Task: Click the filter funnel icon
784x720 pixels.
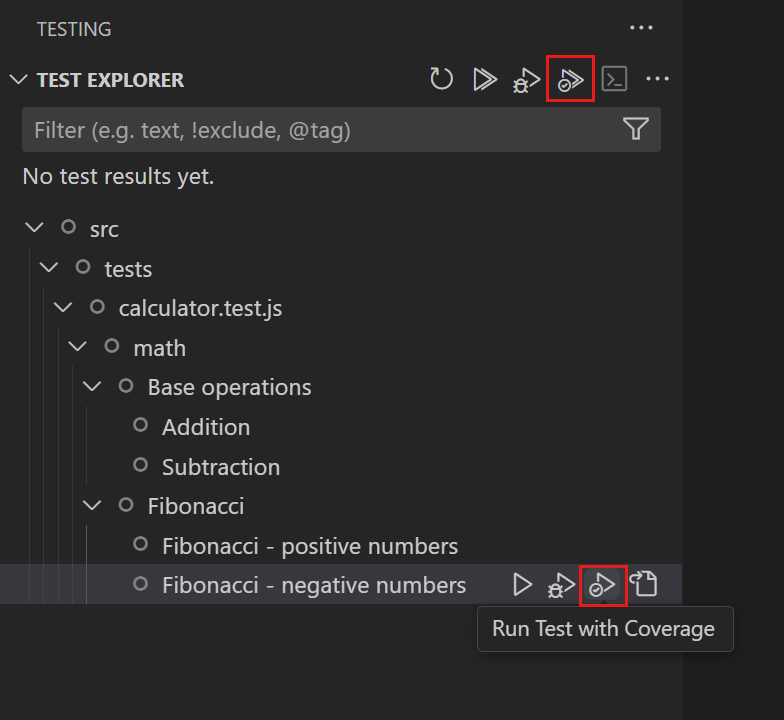Action: pyautogui.click(x=635, y=129)
